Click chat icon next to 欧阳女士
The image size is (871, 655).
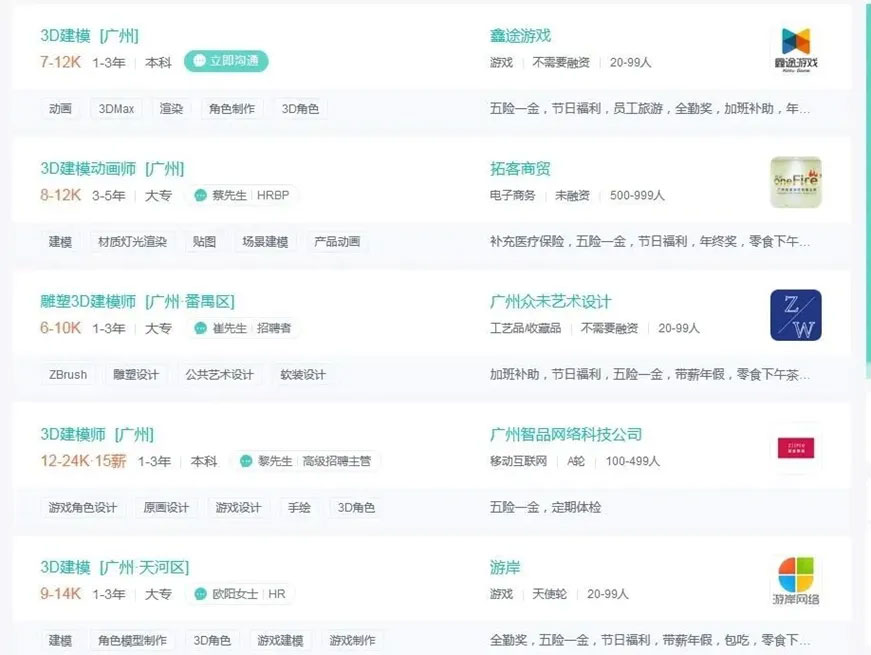click(200, 594)
